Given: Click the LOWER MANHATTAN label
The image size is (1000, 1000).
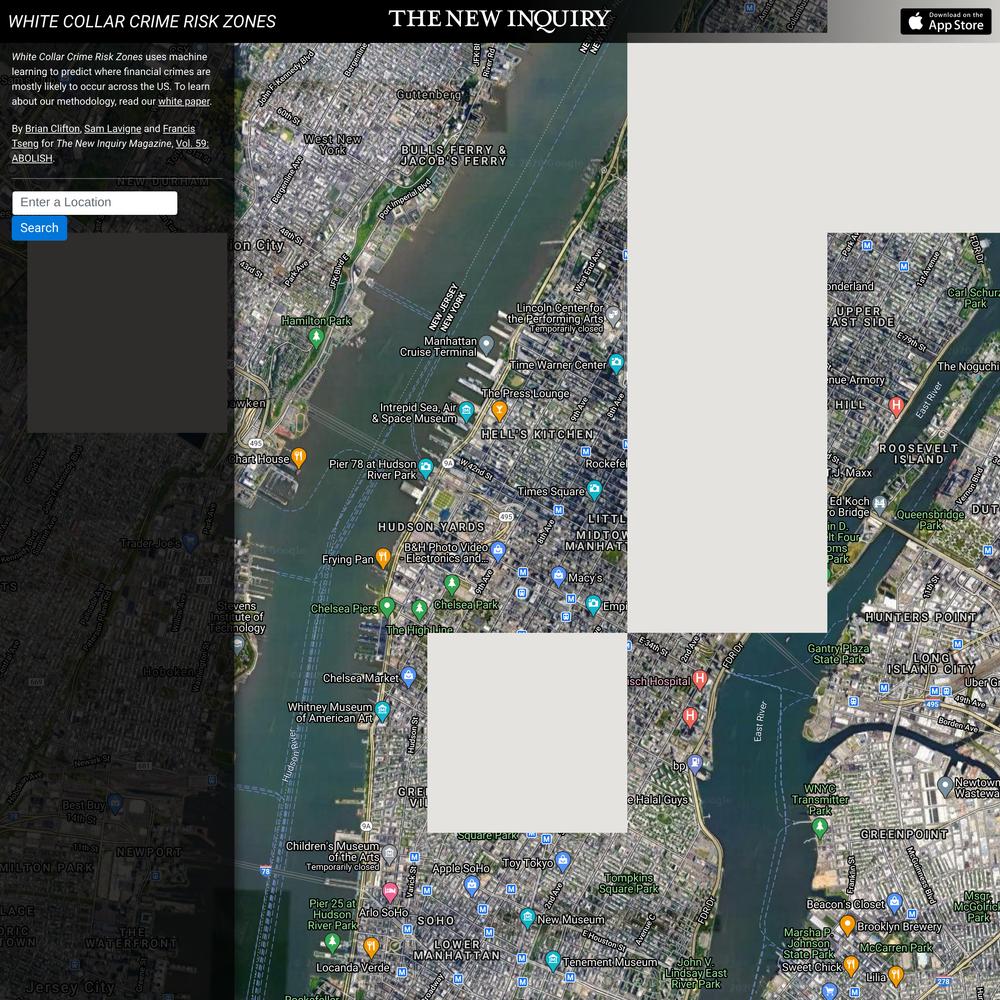Looking at the screenshot, I should [x=457, y=950].
